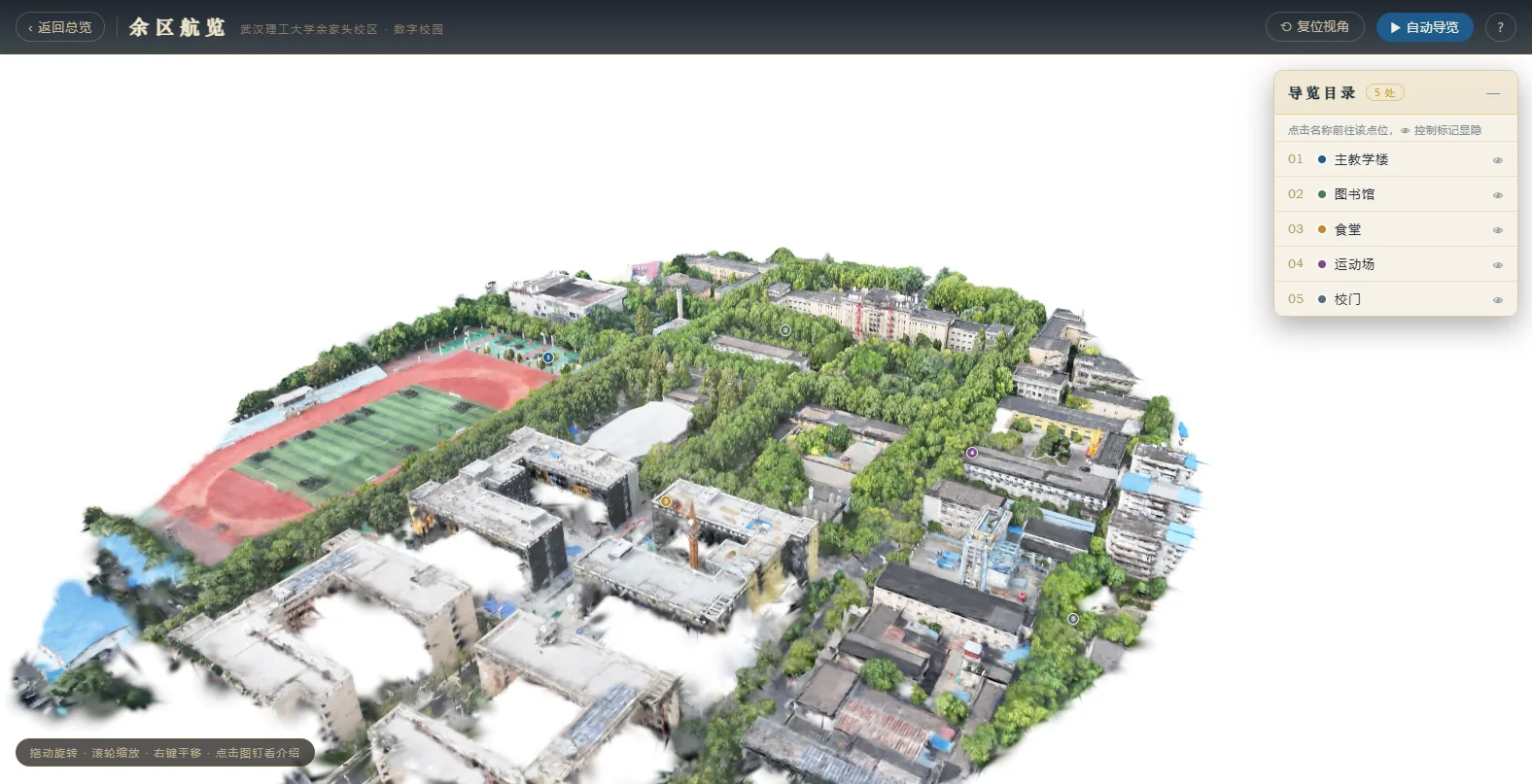Toggle eye icon for 运动场
Viewport: 1532px width, 784px height.
[x=1497, y=265]
